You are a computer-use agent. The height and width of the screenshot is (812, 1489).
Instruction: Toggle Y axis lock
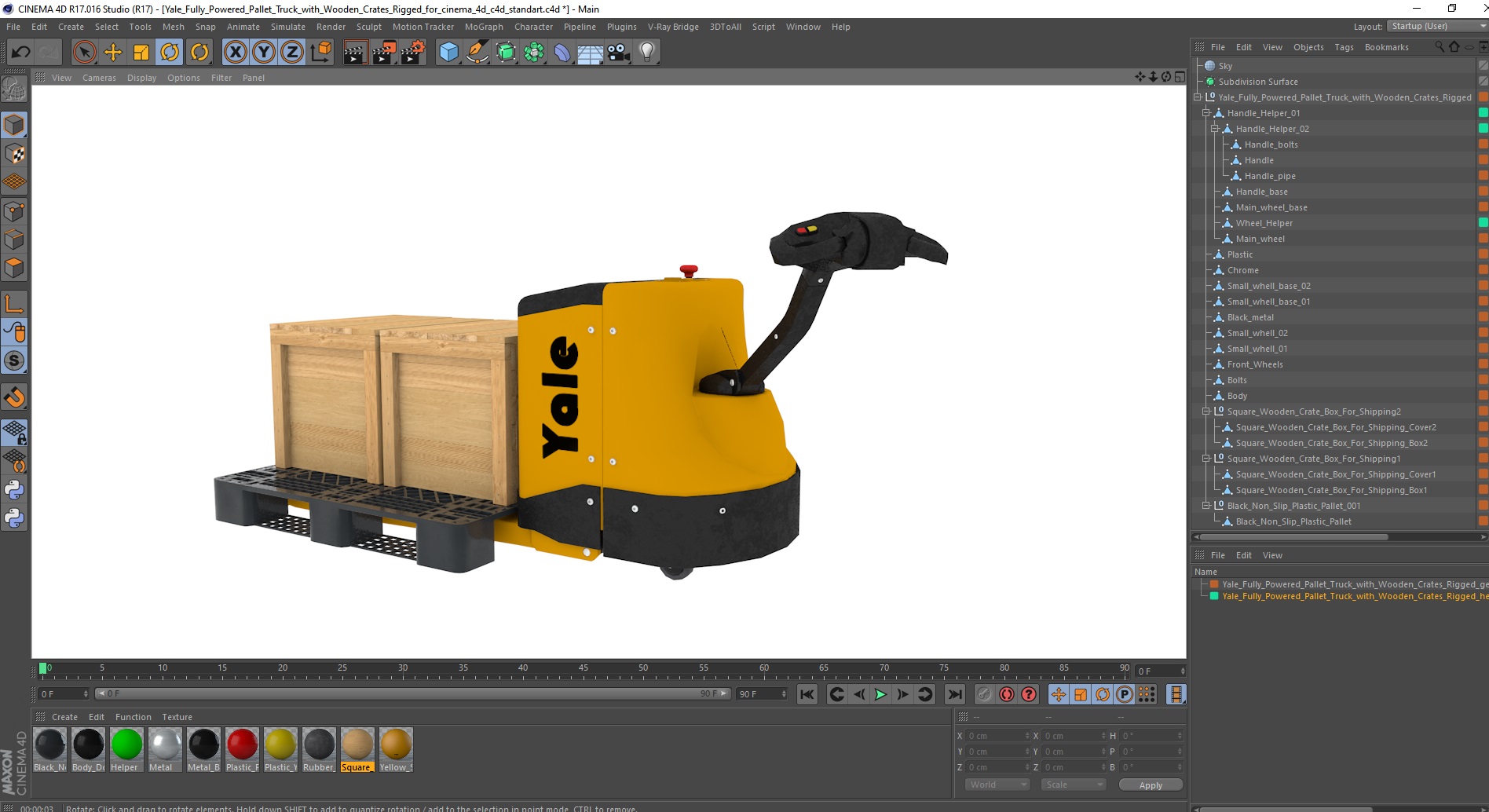[x=264, y=53]
